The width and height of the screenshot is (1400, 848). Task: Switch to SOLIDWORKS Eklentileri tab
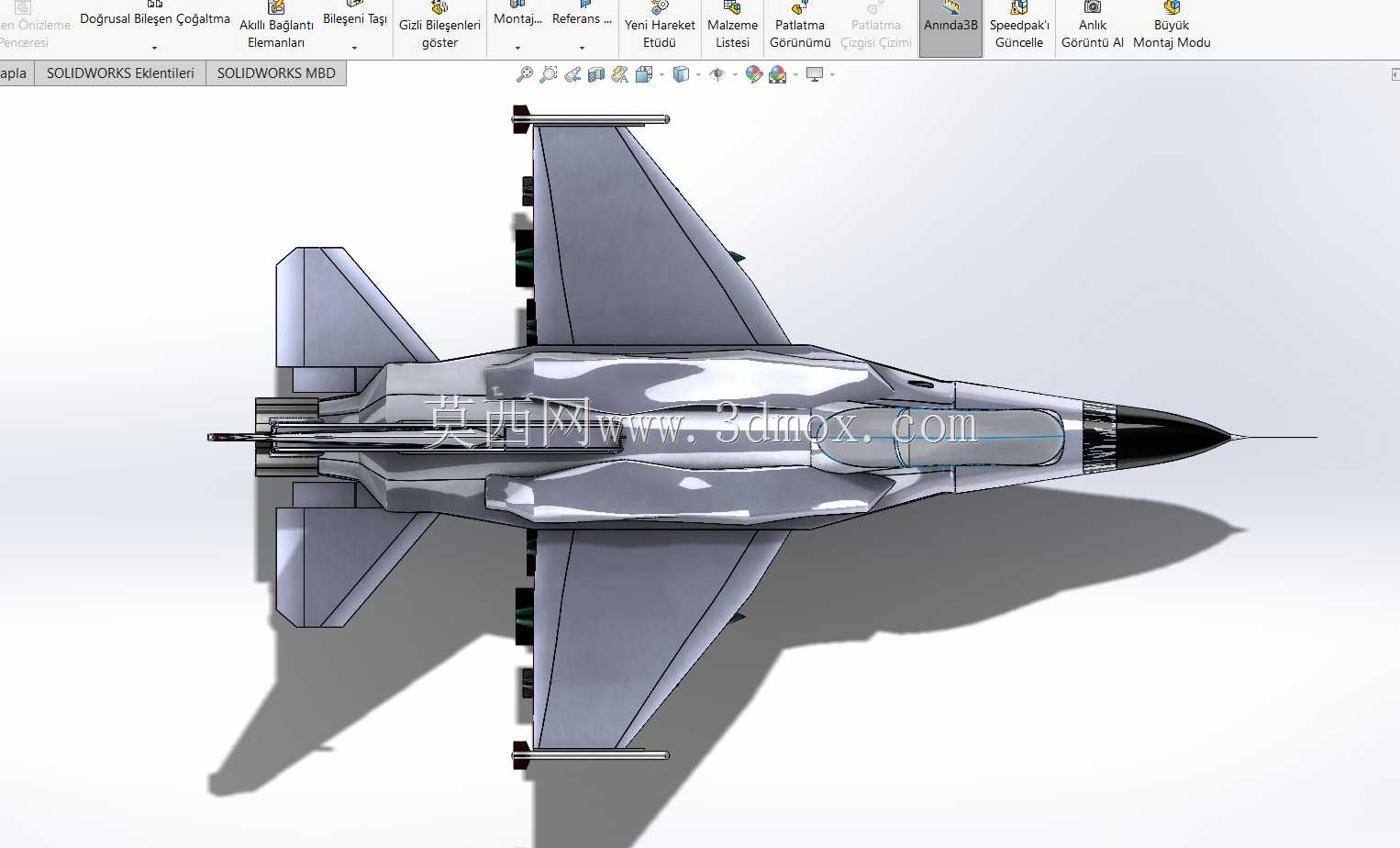(x=120, y=73)
